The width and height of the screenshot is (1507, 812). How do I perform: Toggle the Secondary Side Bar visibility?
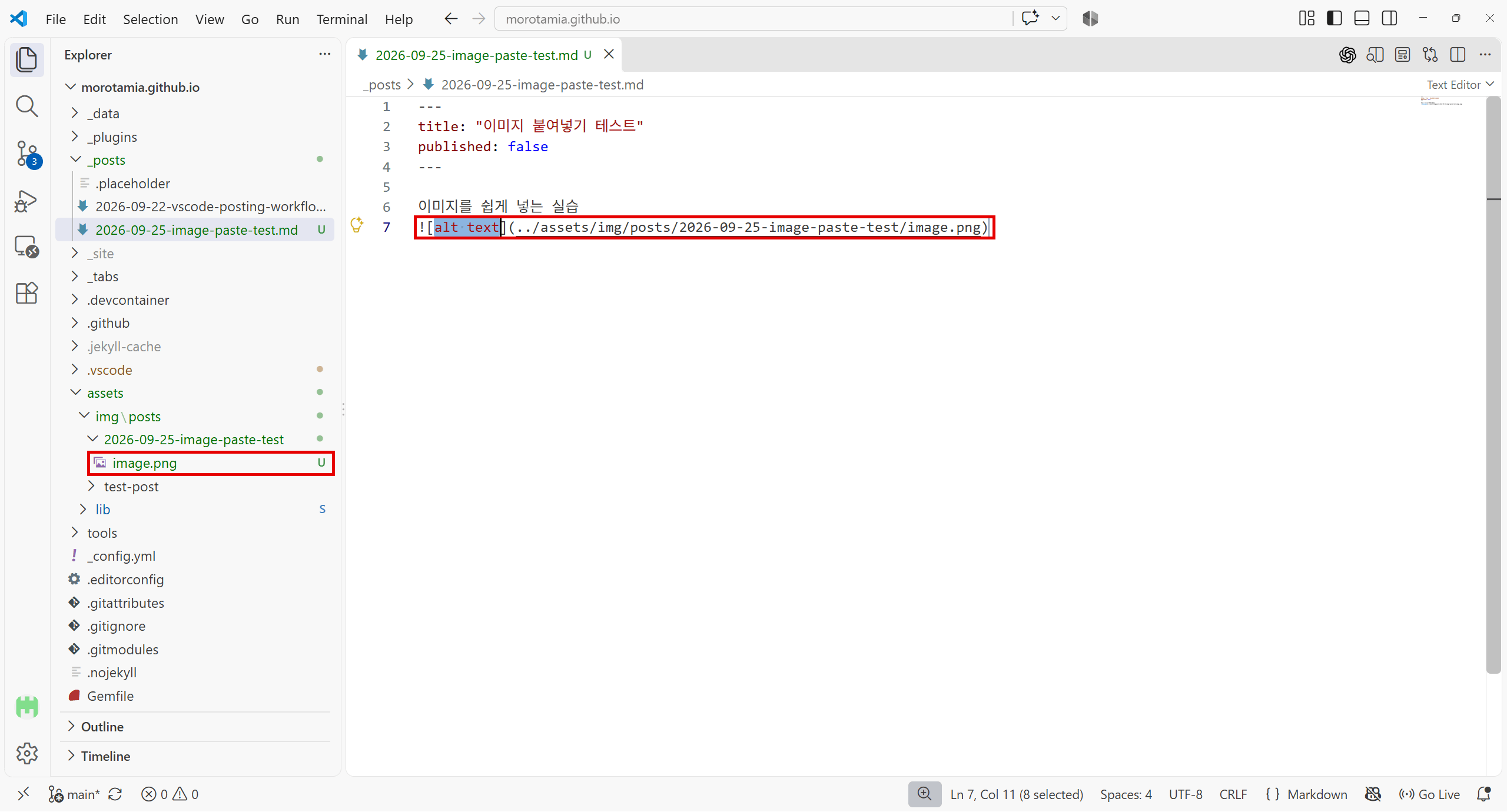(1390, 19)
